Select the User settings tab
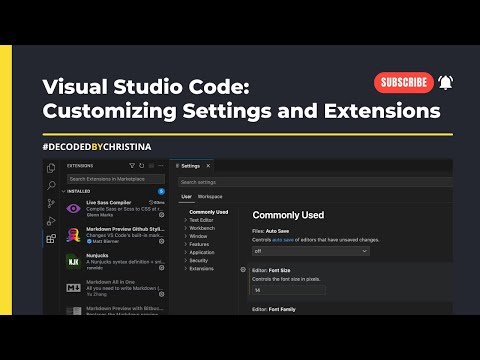480x360 pixels. click(x=186, y=197)
